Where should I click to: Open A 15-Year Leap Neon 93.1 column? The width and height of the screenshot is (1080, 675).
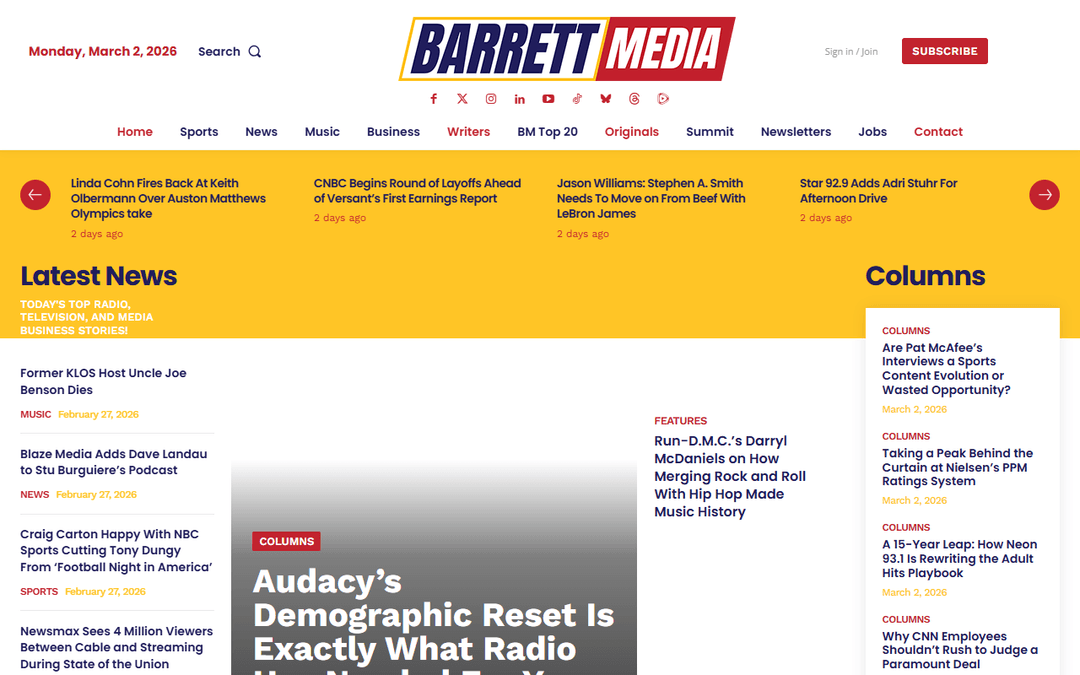959,559
